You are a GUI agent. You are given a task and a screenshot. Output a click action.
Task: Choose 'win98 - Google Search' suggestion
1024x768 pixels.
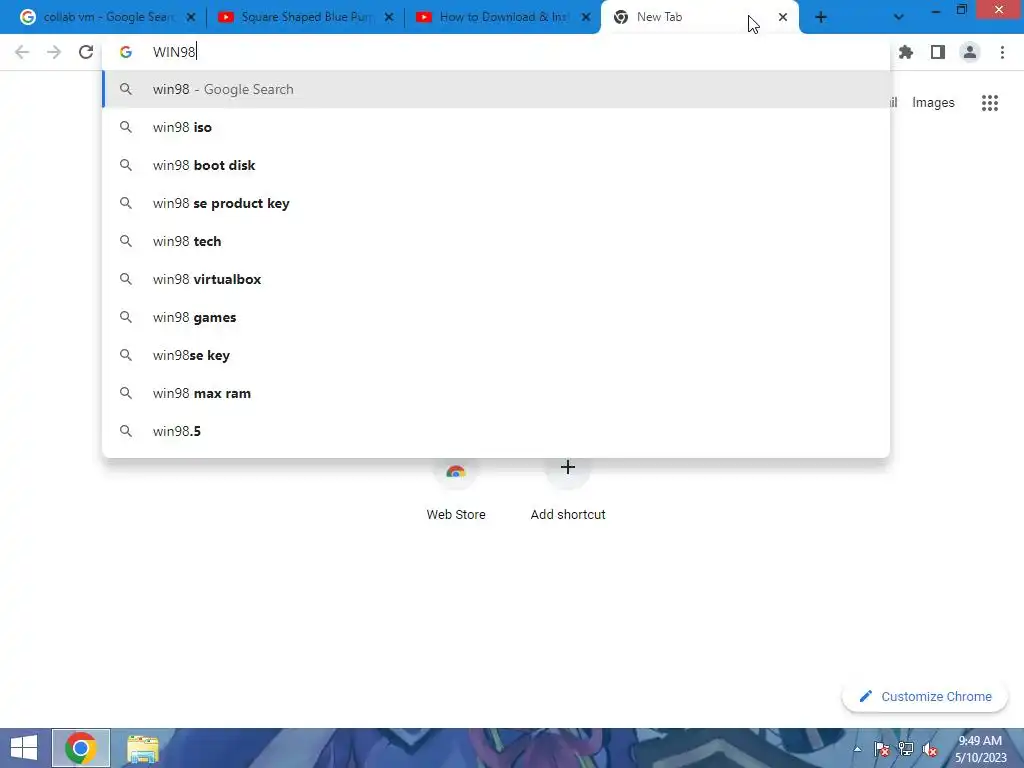(496, 89)
